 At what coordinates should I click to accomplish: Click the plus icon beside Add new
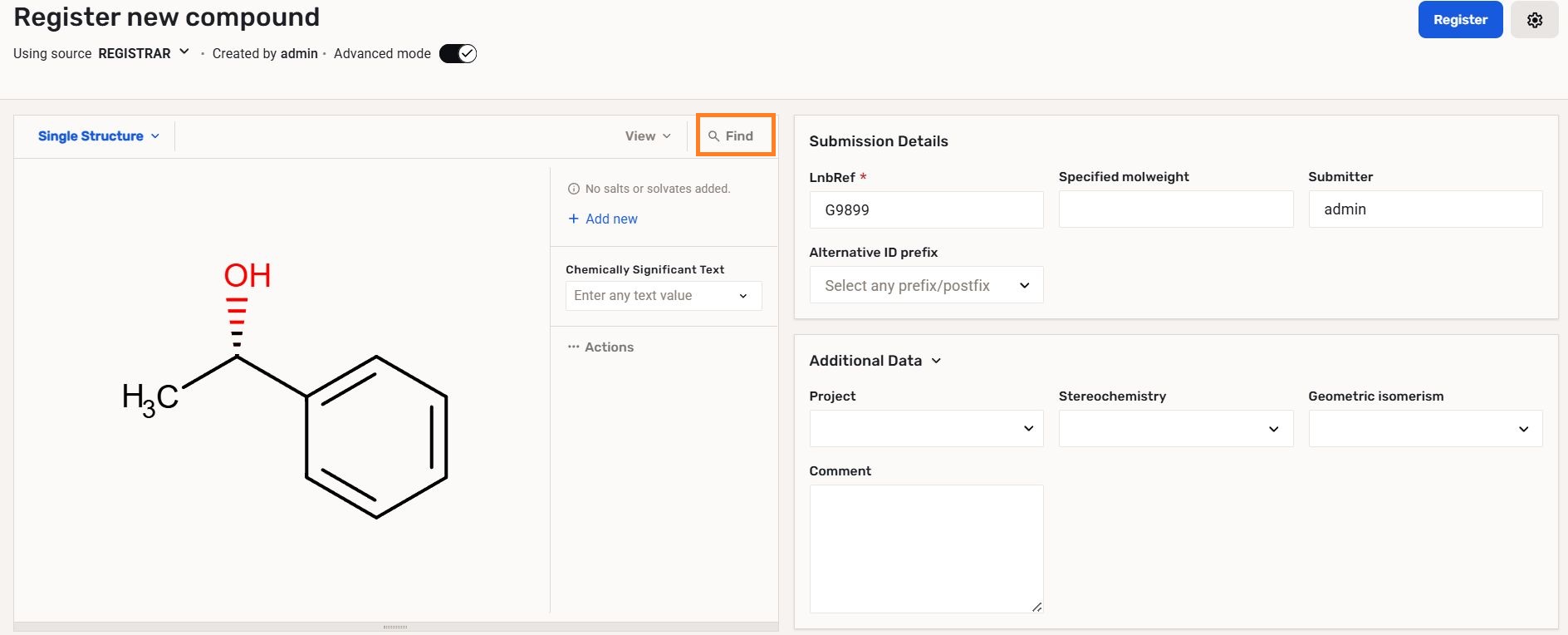pyautogui.click(x=573, y=219)
